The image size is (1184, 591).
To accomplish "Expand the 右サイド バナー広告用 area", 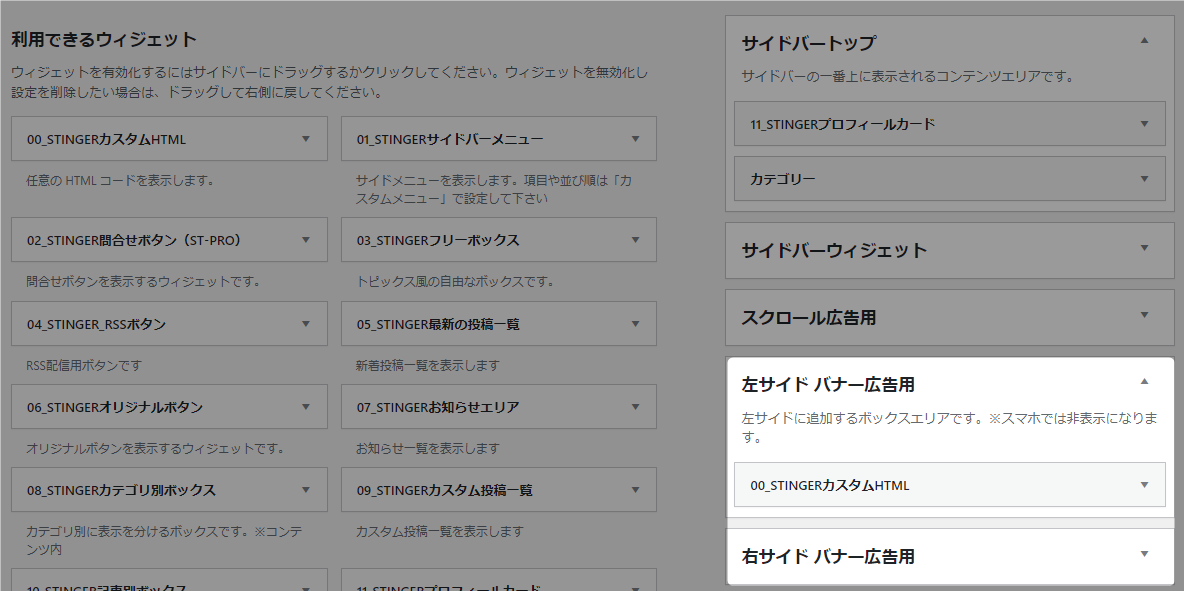I will pos(1144,555).
